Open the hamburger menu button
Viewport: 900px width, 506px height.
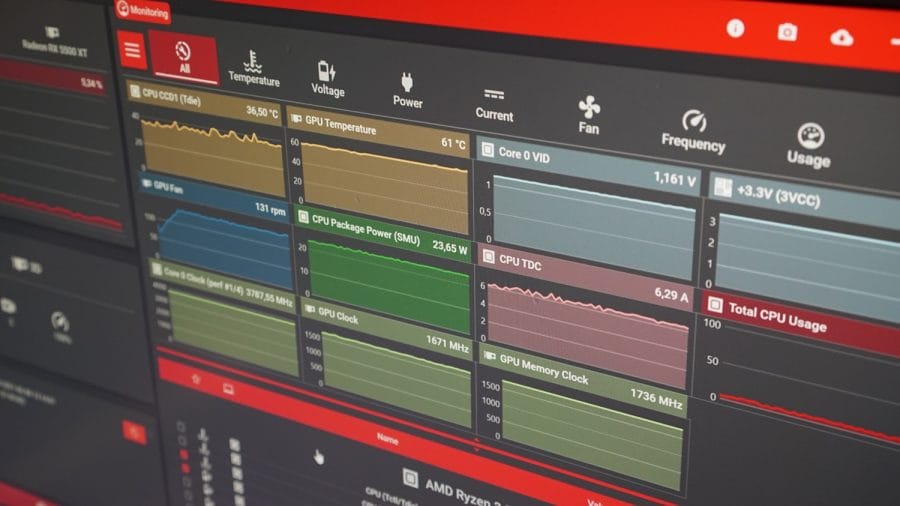coord(132,50)
